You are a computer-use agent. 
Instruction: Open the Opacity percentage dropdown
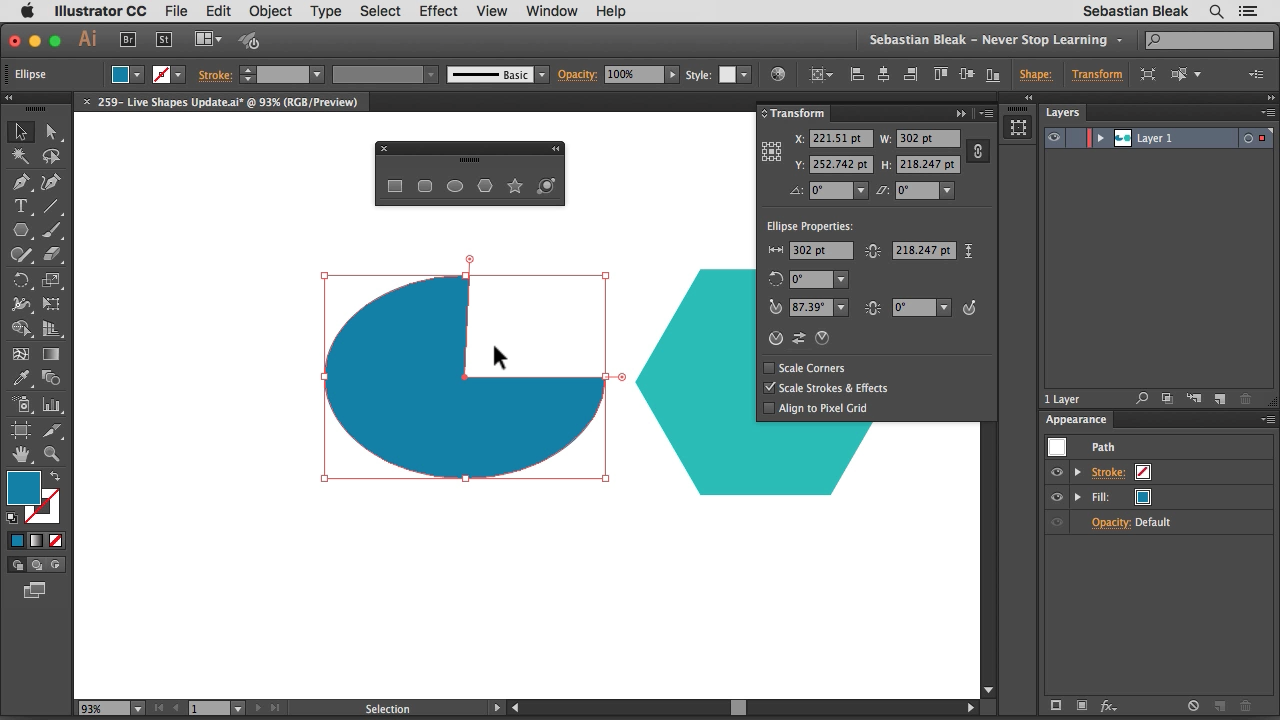tap(672, 74)
